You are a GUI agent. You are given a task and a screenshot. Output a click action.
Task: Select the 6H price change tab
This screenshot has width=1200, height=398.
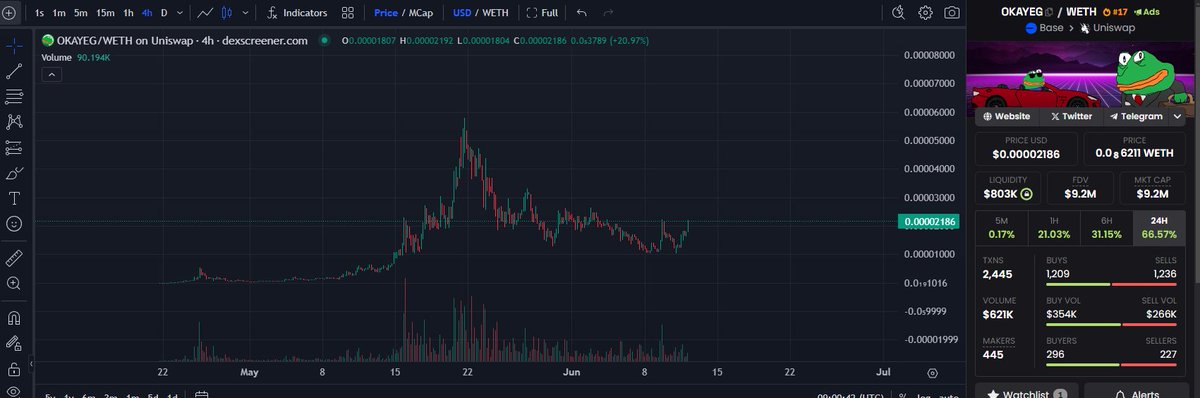click(1107, 228)
